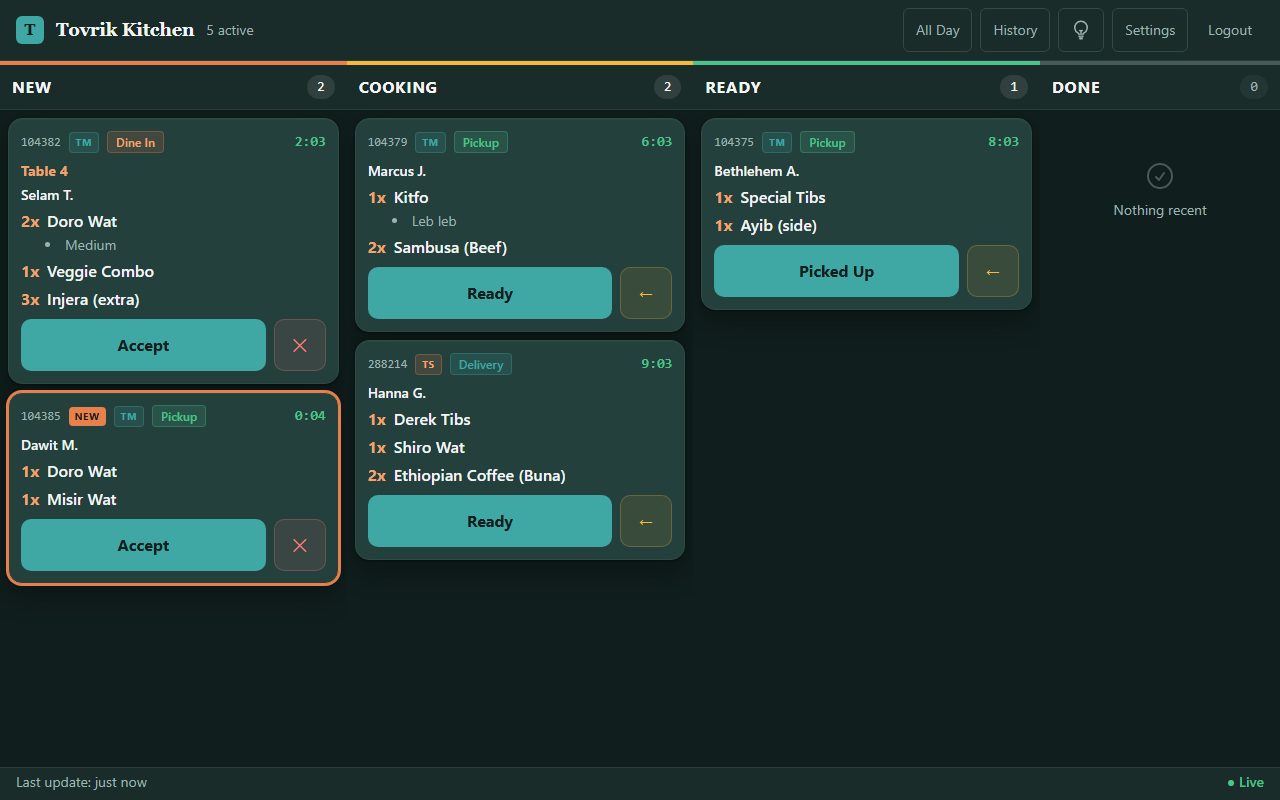Click the Injera (extra) item
The width and height of the screenshot is (1280, 800).
pos(93,299)
